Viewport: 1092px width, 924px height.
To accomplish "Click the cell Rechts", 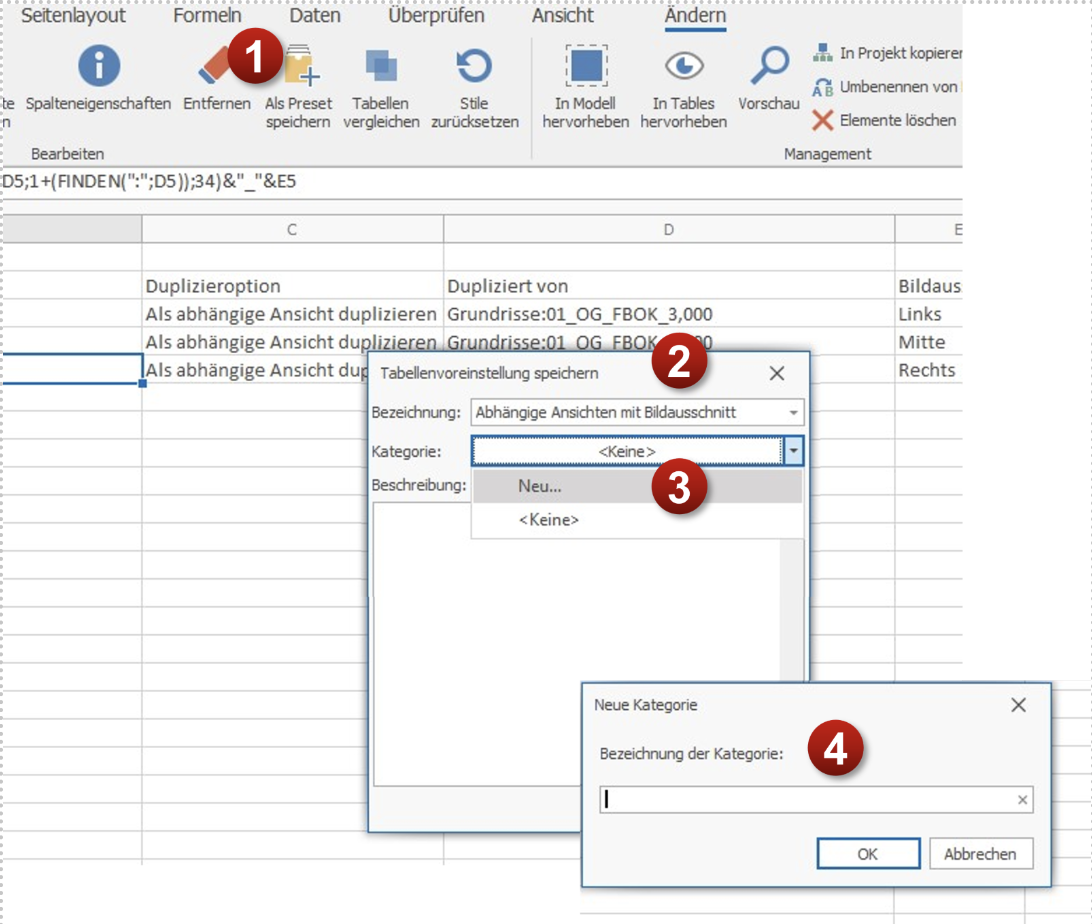I will click(x=929, y=370).
